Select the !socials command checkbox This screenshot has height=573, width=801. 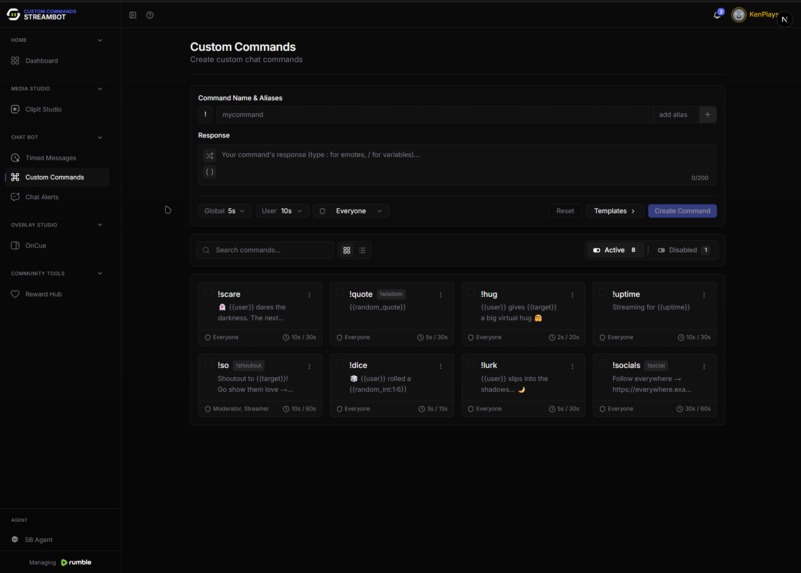pyautogui.click(x=603, y=364)
